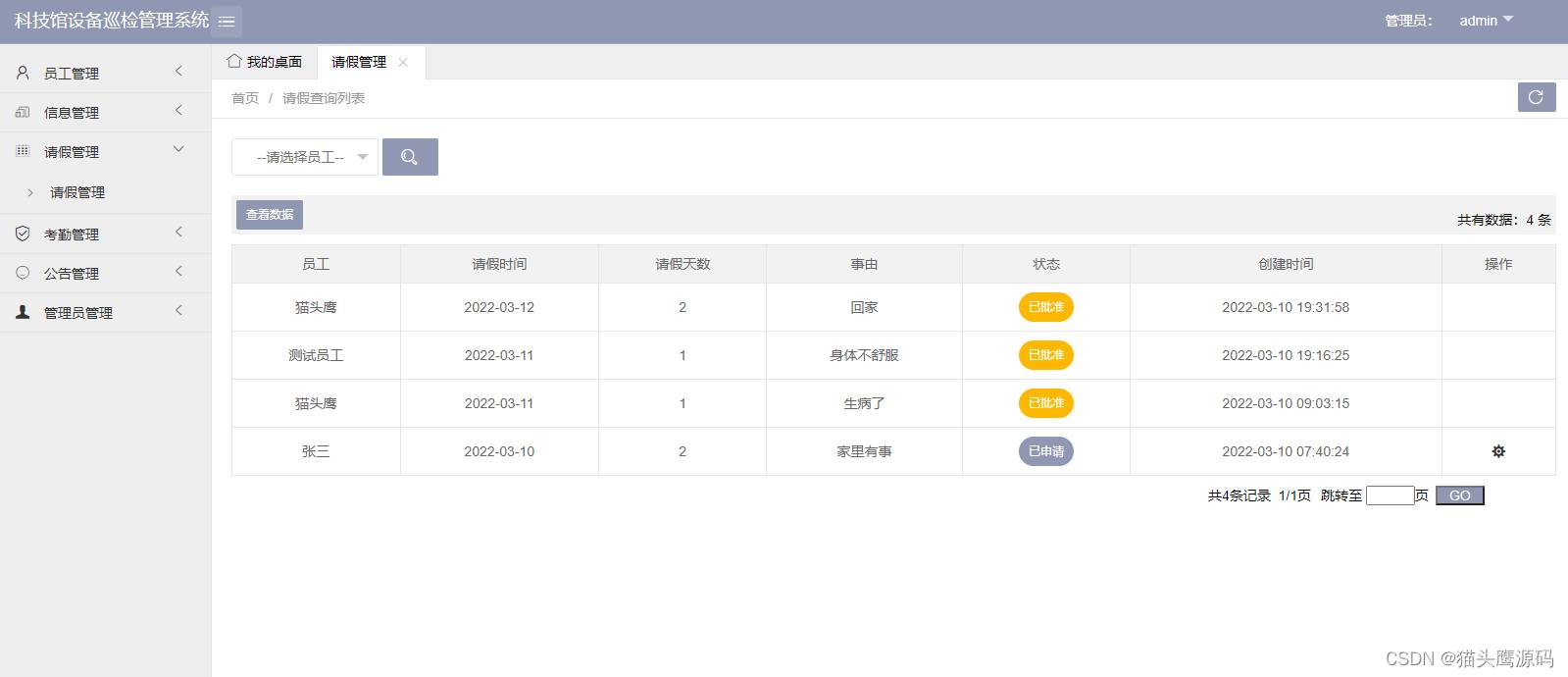Click the 公告管理 chat bubble icon
Screen dimensions: 1568x677
(x=23, y=273)
